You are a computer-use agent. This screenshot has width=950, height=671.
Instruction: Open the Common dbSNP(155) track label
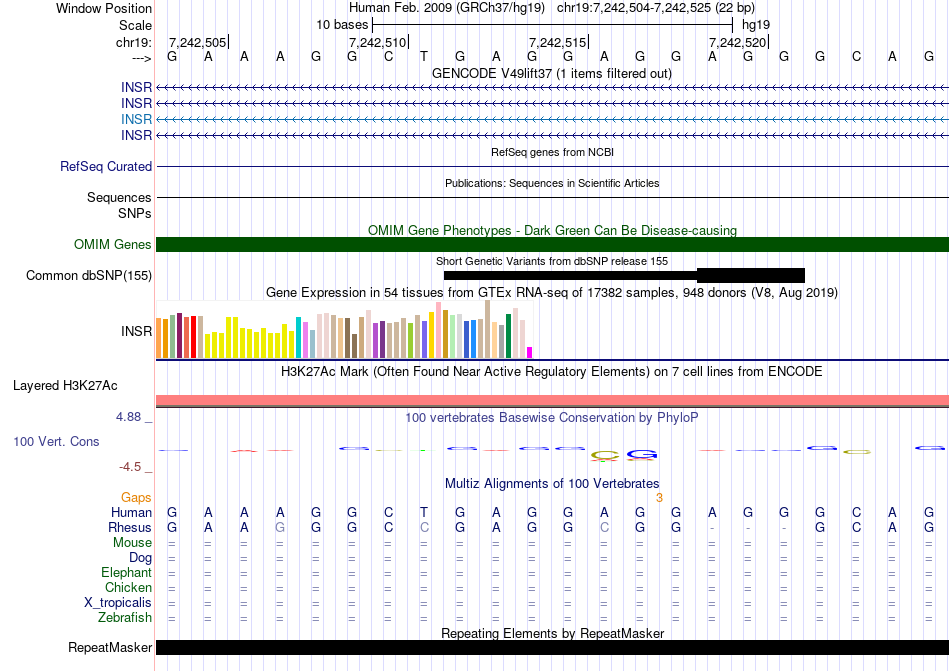pyautogui.click(x=89, y=276)
